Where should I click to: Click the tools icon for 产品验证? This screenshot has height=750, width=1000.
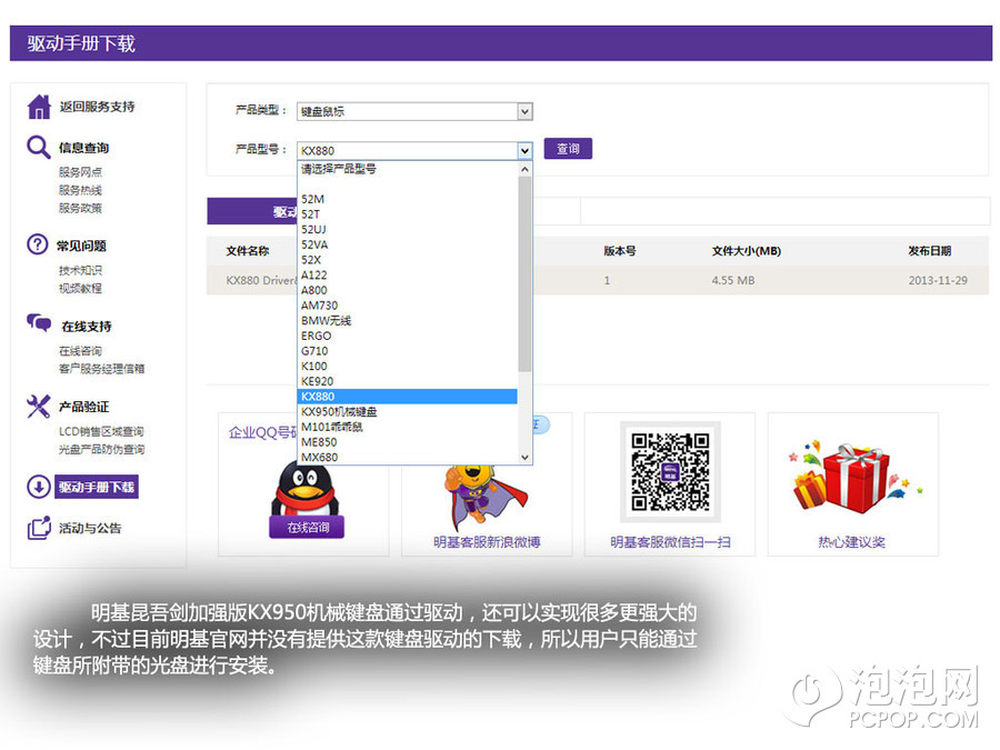click(38, 406)
